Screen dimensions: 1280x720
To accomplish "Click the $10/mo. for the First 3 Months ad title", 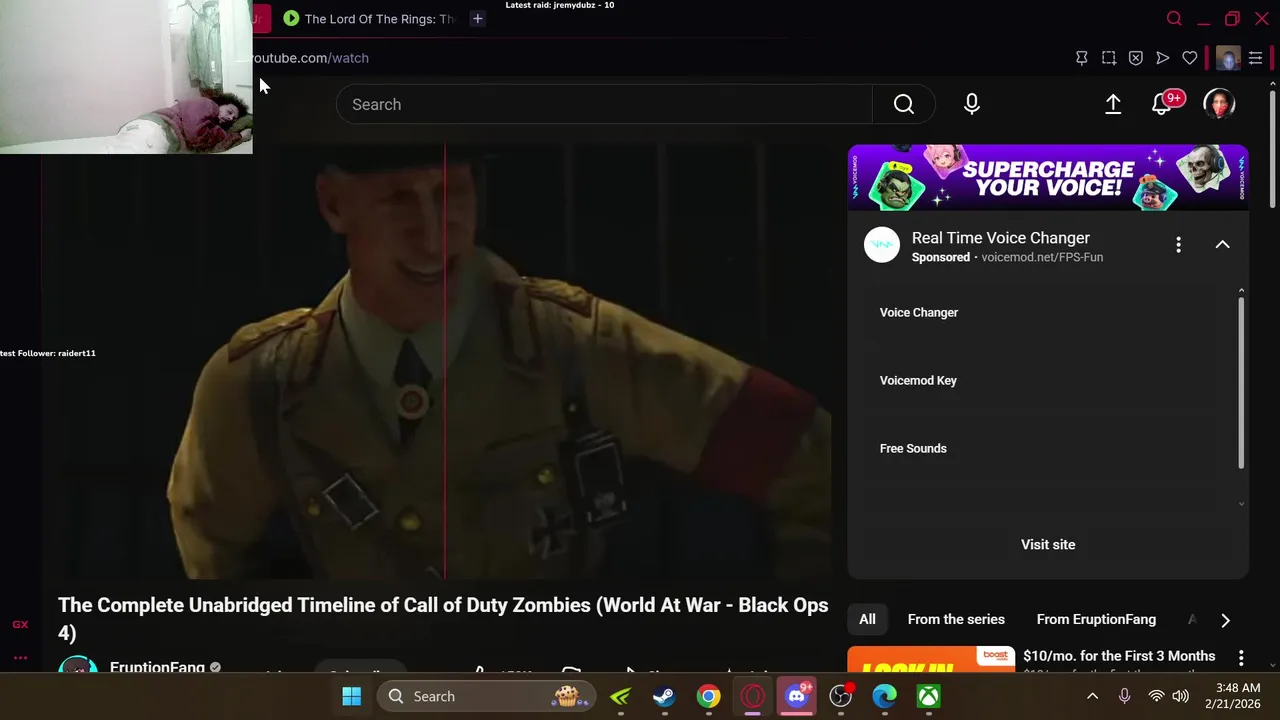I will tap(1119, 656).
